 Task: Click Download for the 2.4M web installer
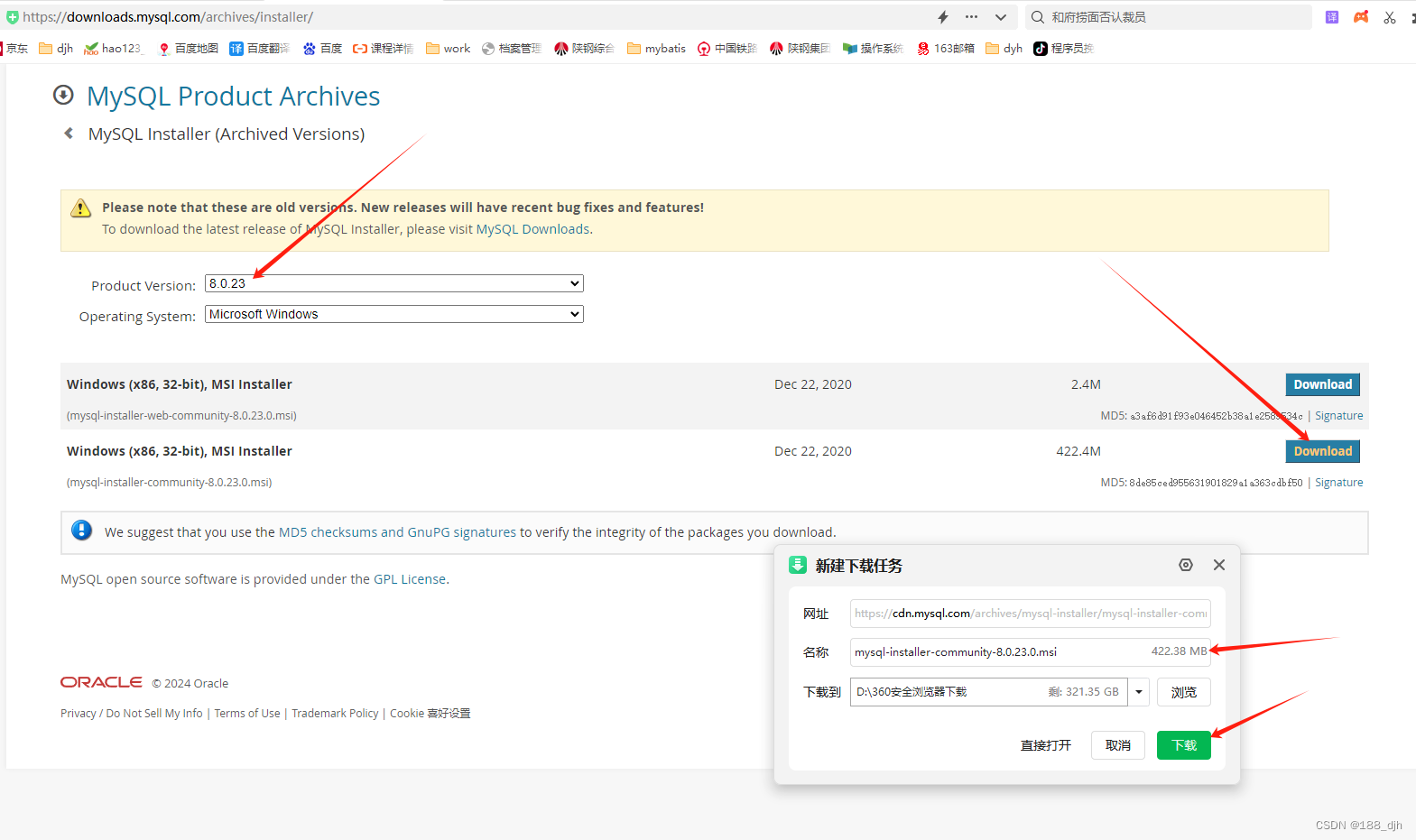[x=1323, y=384]
